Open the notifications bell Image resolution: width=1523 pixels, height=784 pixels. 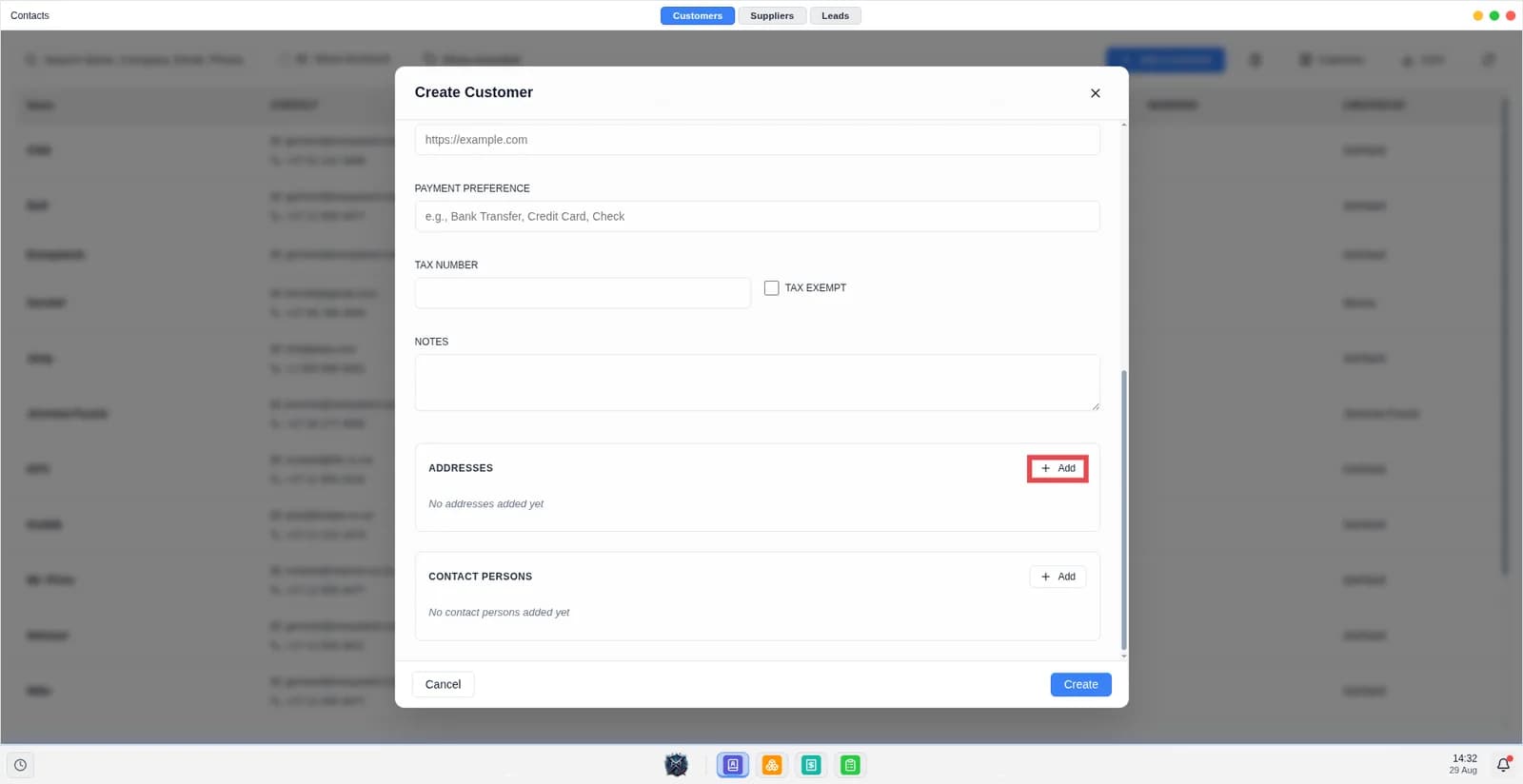[x=1503, y=765]
